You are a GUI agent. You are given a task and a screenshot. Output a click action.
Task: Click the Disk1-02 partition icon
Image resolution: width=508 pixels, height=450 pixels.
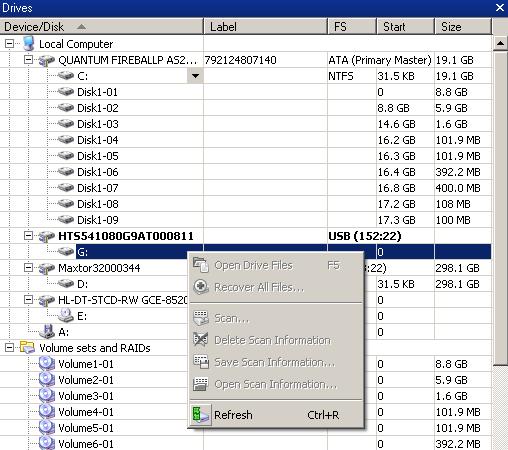coord(66,108)
